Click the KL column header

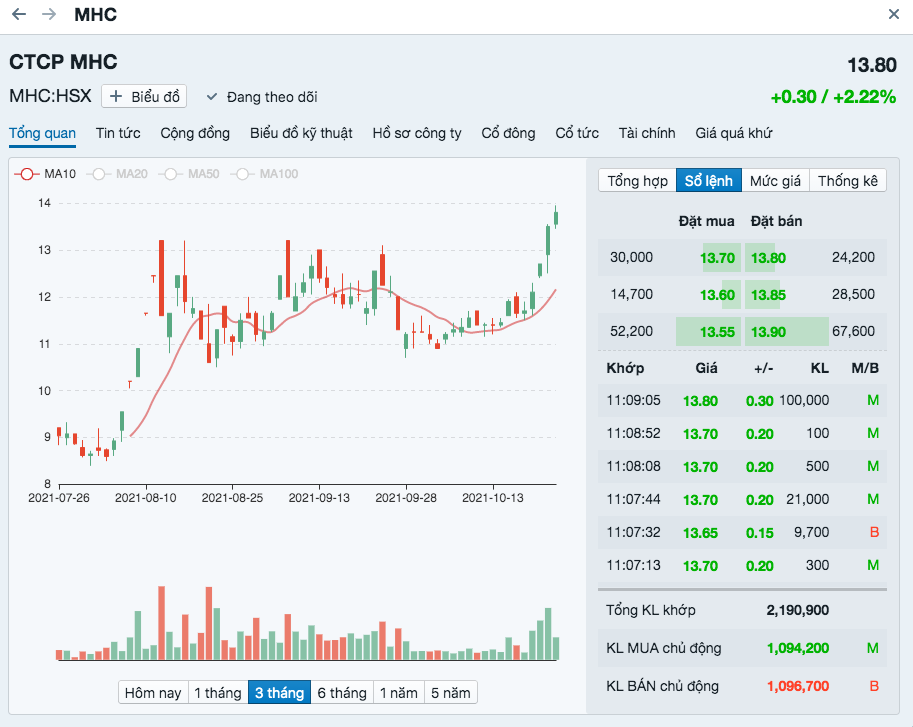click(820, 368)
